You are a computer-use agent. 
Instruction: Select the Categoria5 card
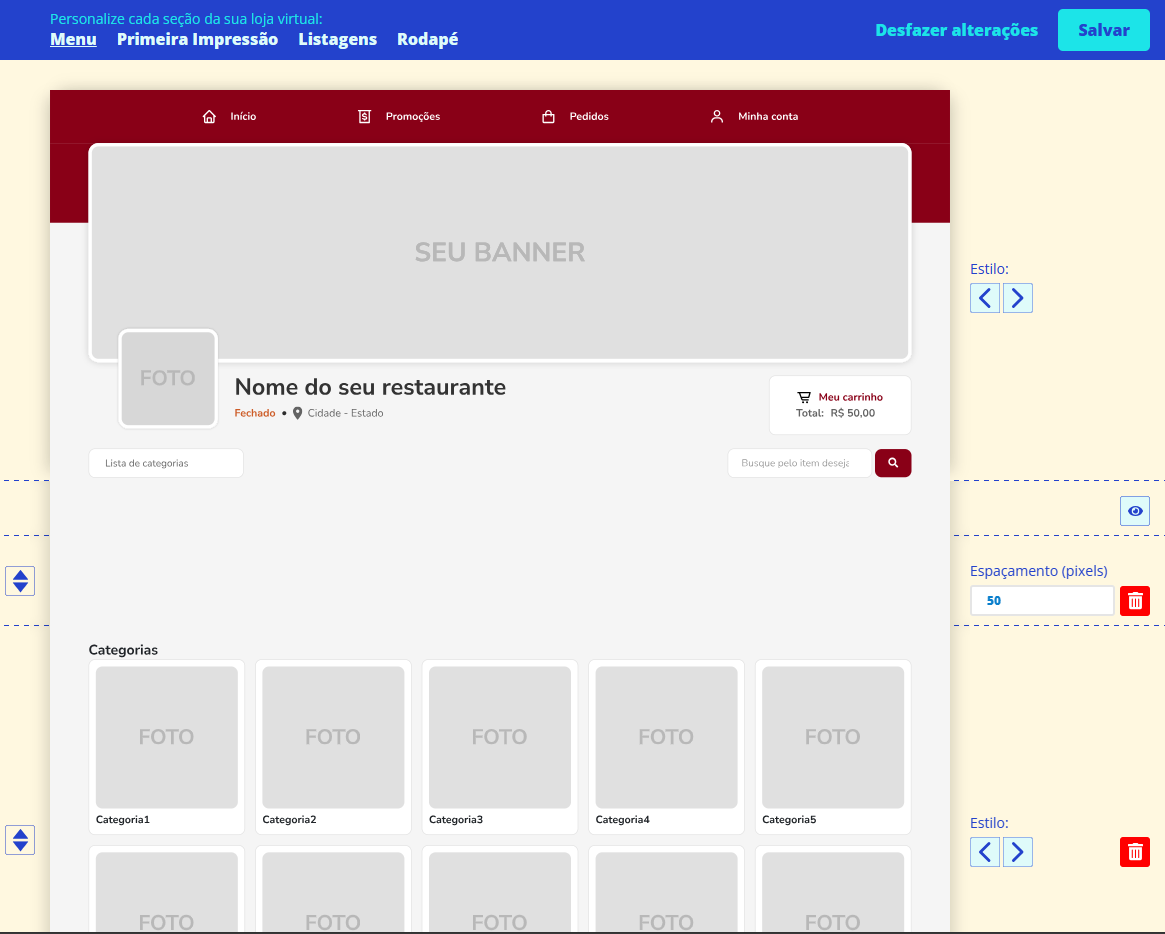tap(833, 747)
